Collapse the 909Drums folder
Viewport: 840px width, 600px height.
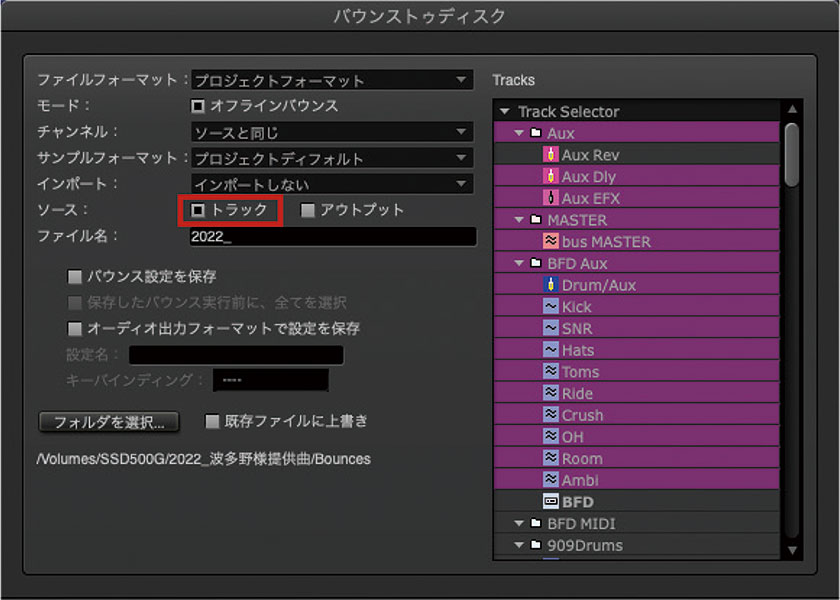(x=519, y=545)
